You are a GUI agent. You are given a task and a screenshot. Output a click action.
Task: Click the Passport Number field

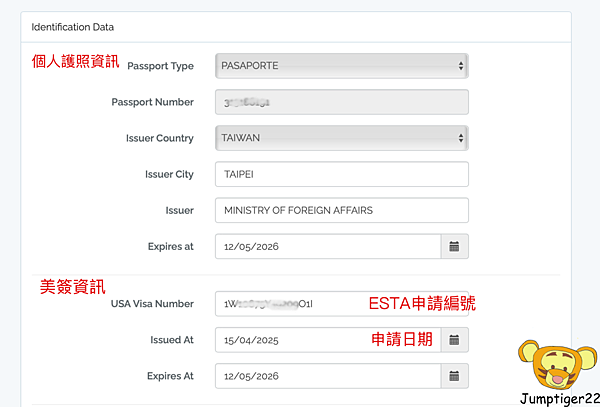click(342, 102)
